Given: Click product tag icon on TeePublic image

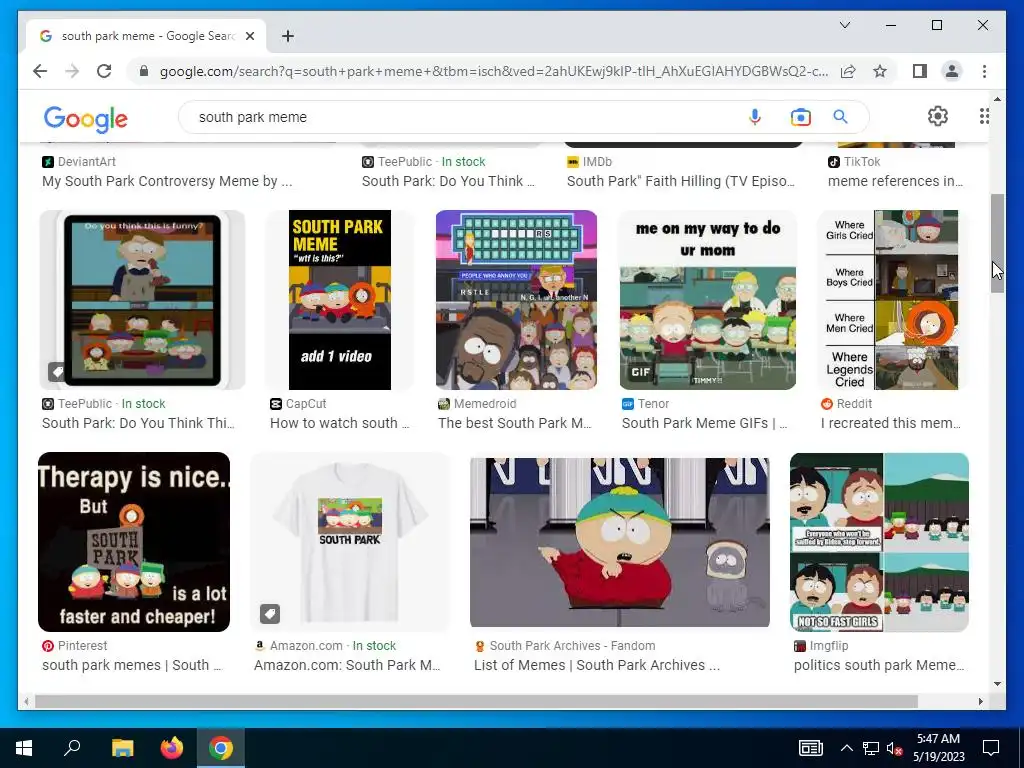Looking at the screenshot, I should (x=57, y=372).
